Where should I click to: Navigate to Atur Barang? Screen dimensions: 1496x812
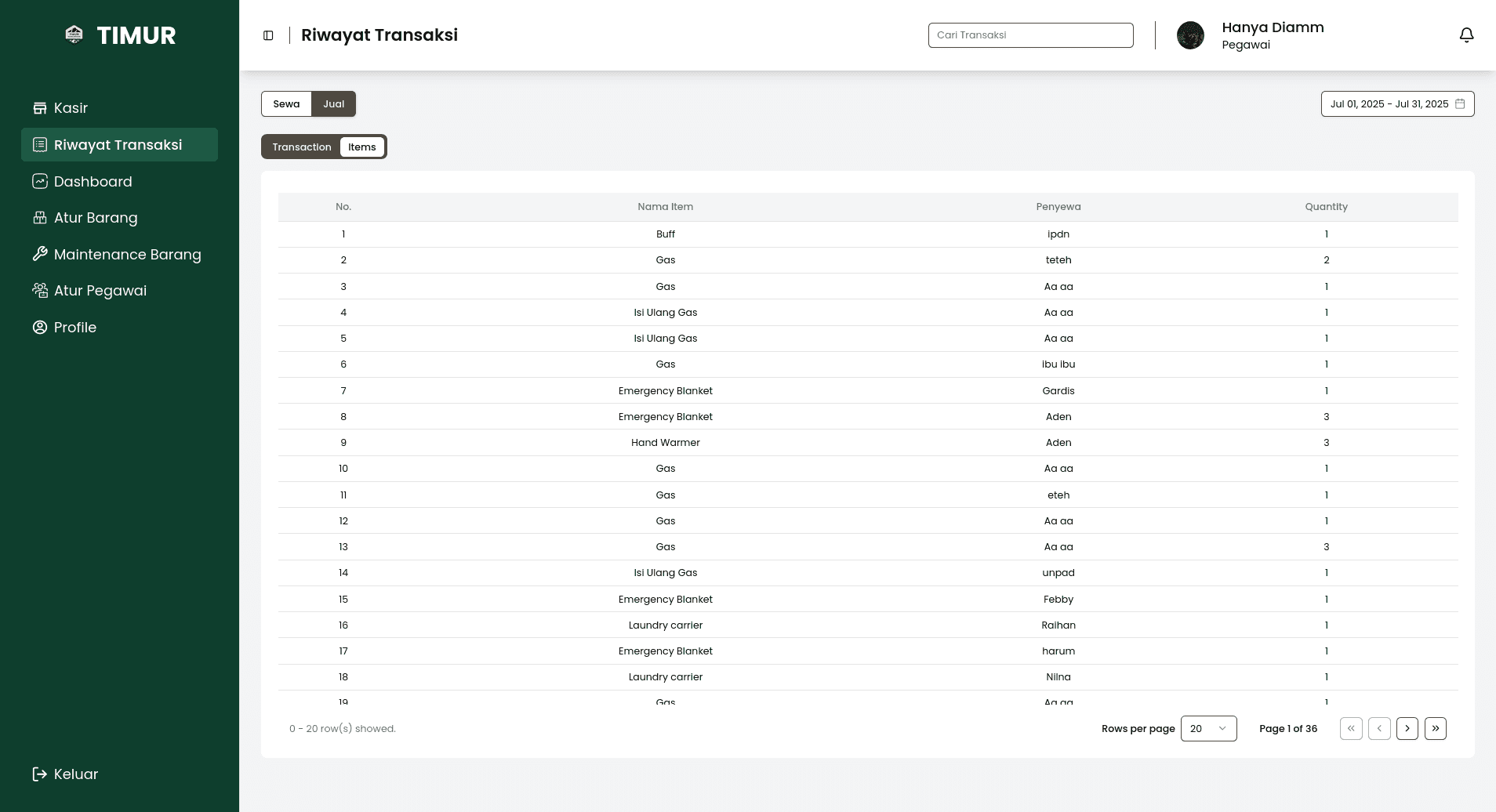[95, 218]
